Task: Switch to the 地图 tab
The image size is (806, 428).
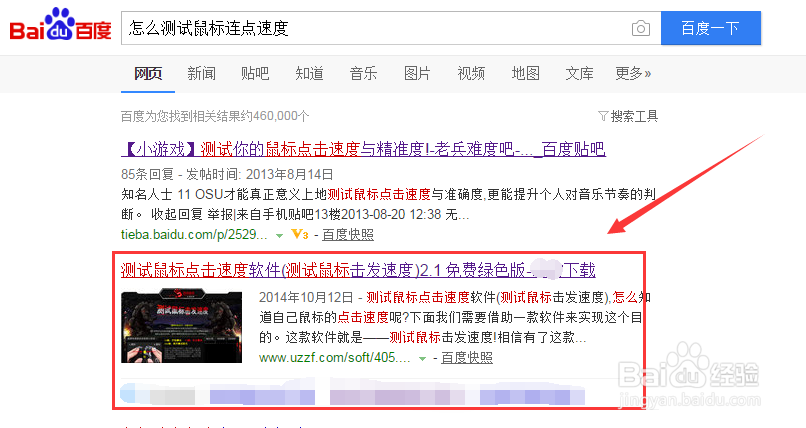Action: pos(525,73)
